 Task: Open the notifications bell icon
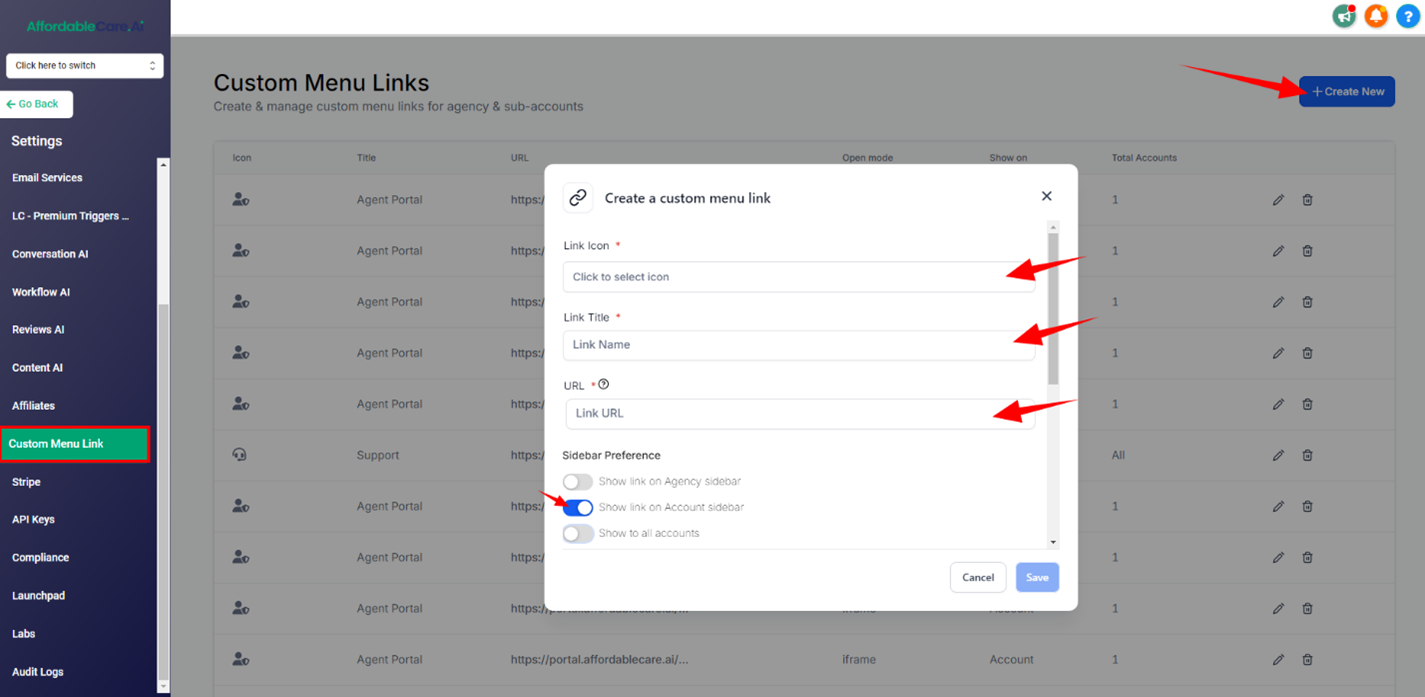coord(1376,16)
